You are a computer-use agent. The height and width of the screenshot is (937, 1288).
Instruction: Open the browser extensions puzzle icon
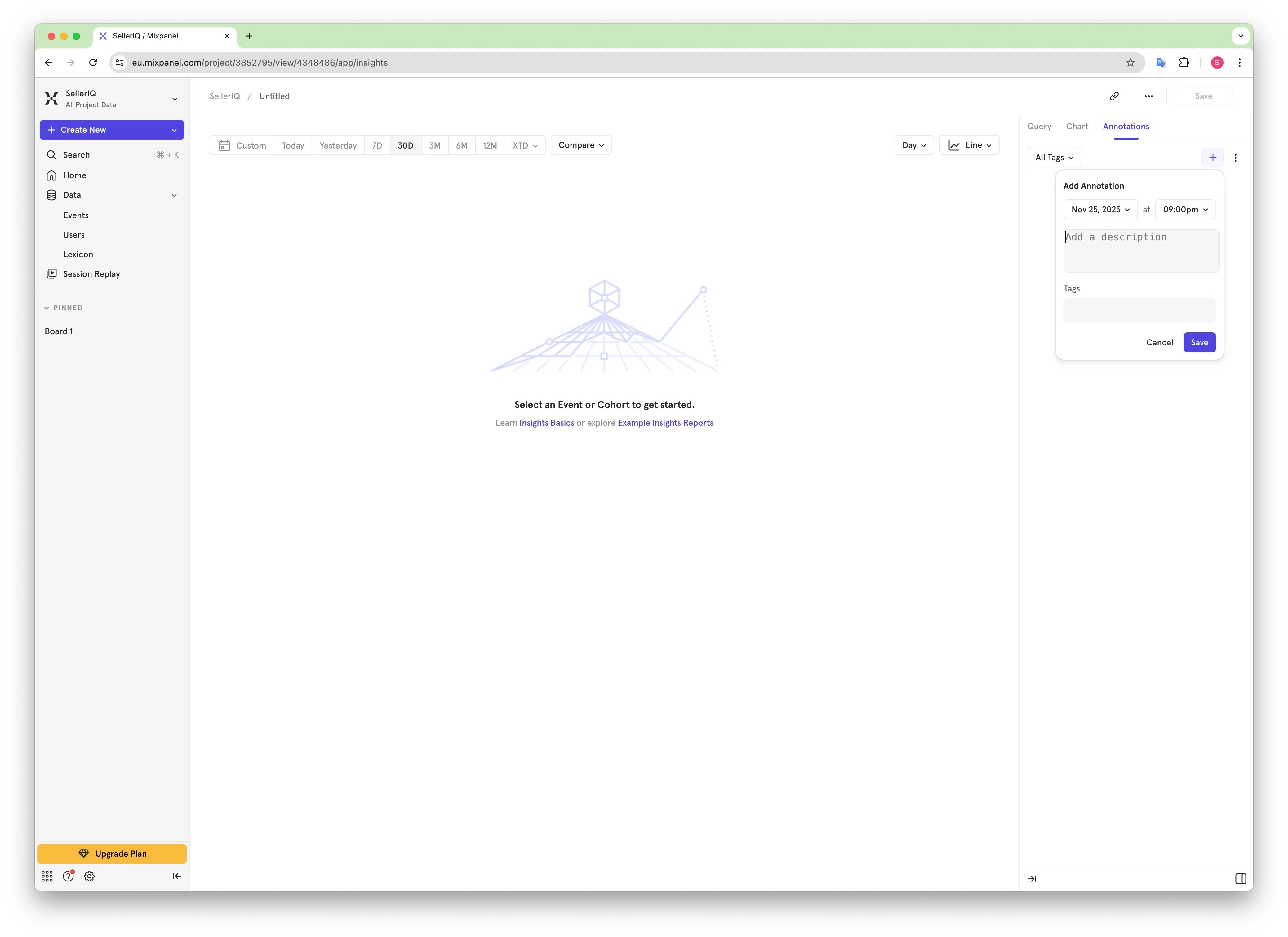[x=1184, y=62]
